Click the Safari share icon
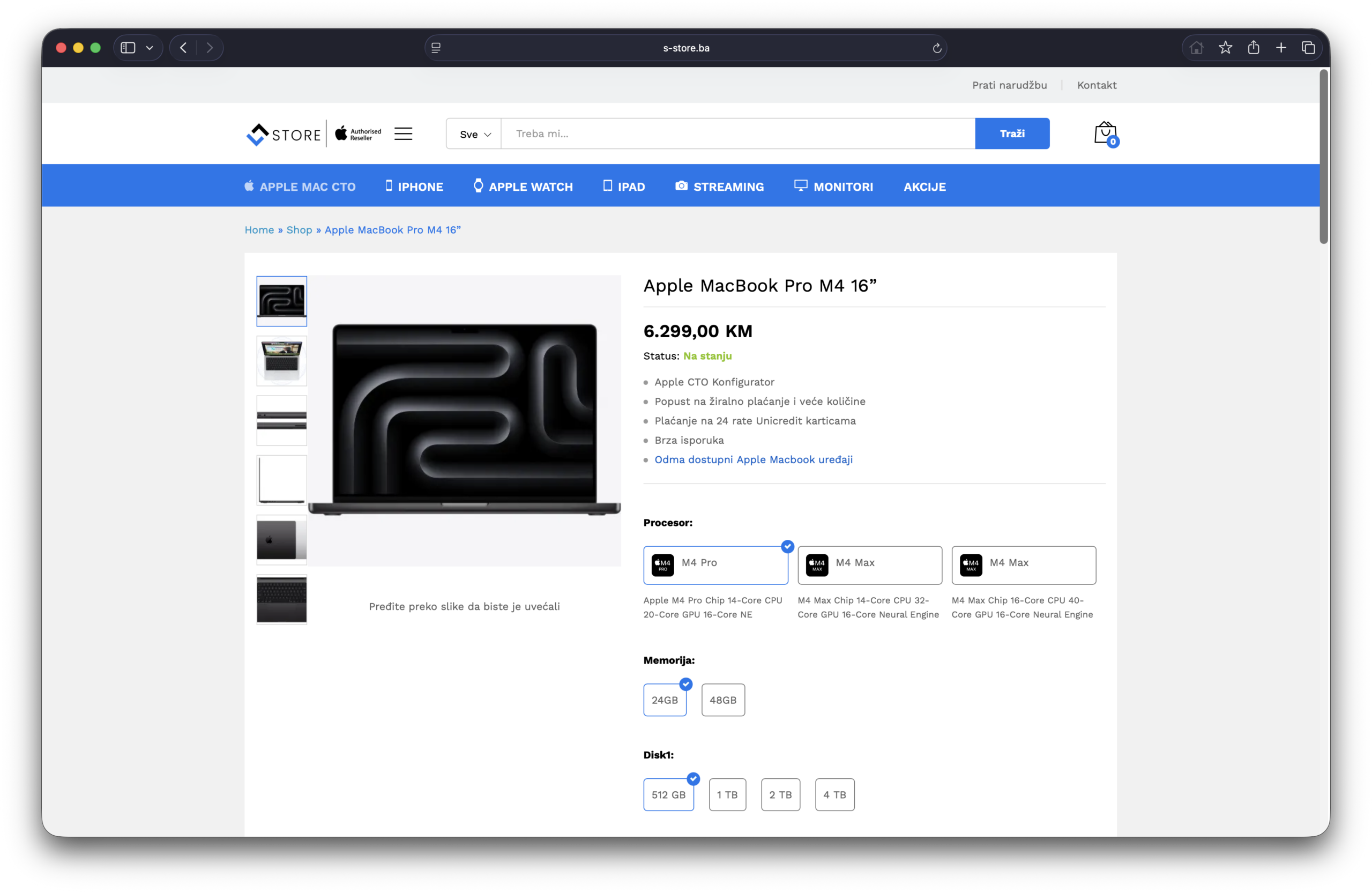The height and width of the screenshot is (892, 1372). tap(1253, 48)
